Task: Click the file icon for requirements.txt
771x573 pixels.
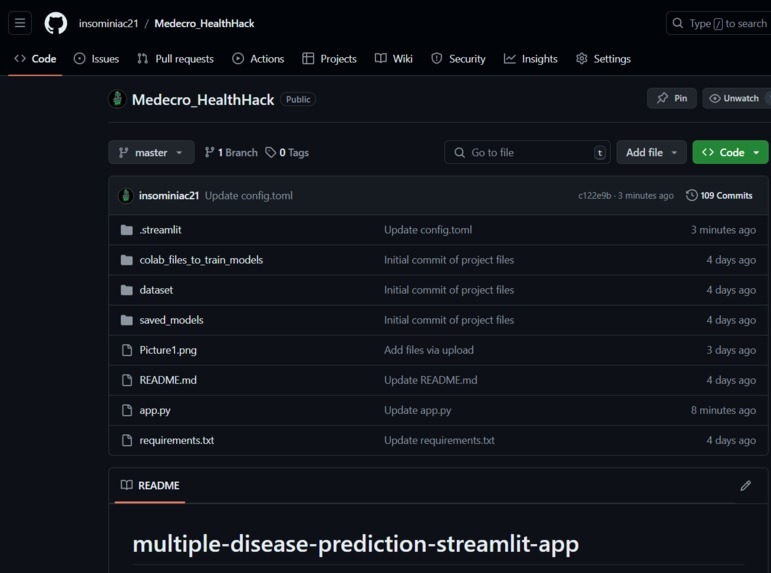Action: pos(127,440)
